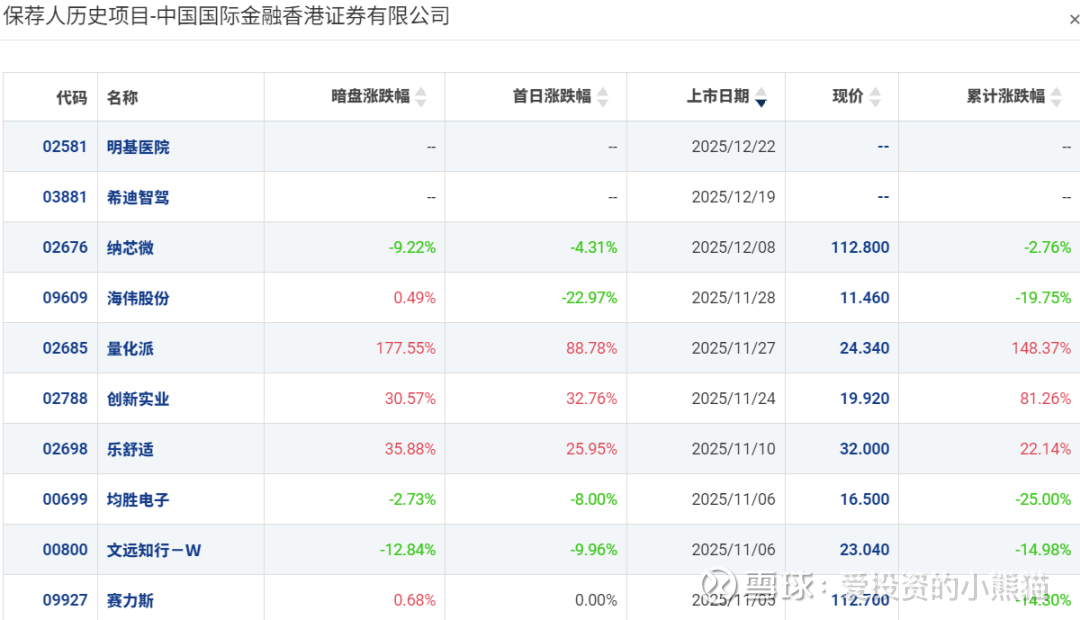Open stock 文远知行－W
The image size is (1080, 620).
pyautogui.click(x=154, y=550)
